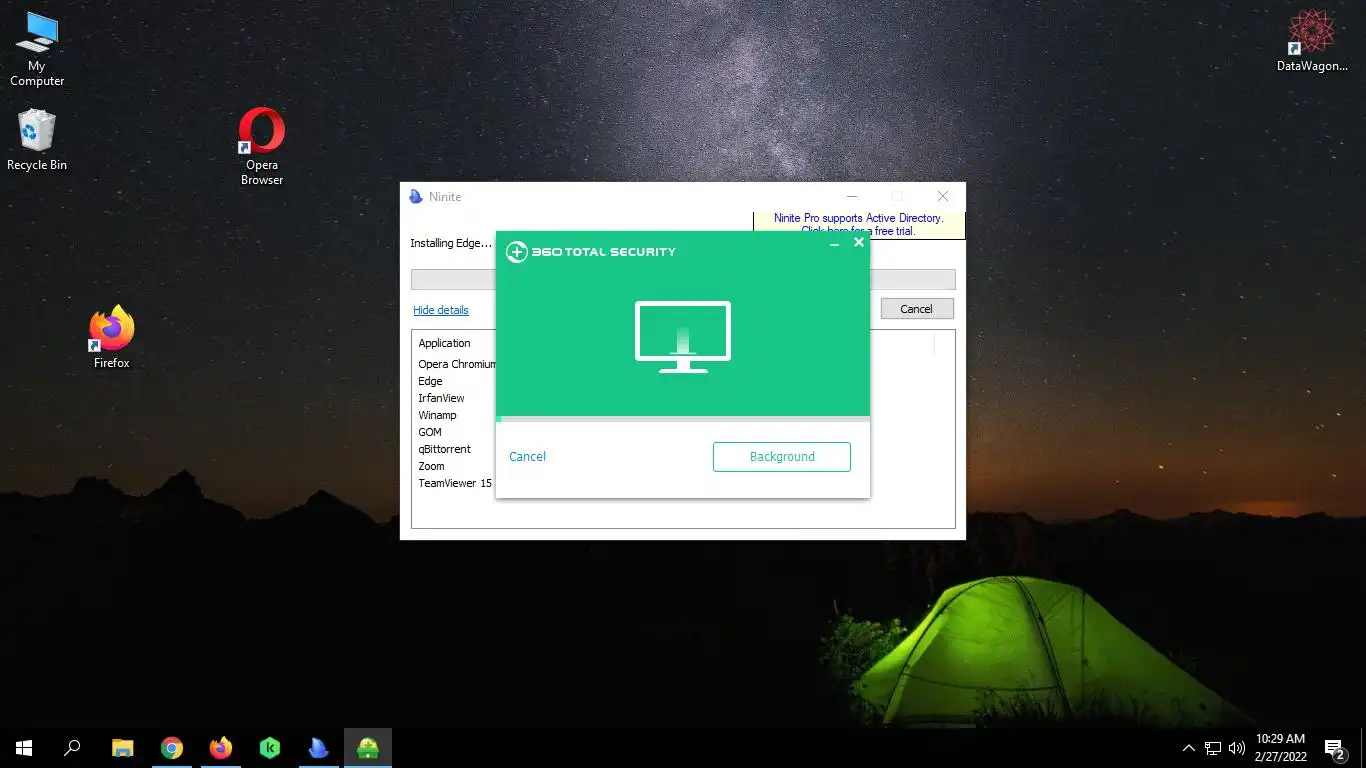Select the Winamp row in Ninite

pyautogui.click(x=437, y=415)
